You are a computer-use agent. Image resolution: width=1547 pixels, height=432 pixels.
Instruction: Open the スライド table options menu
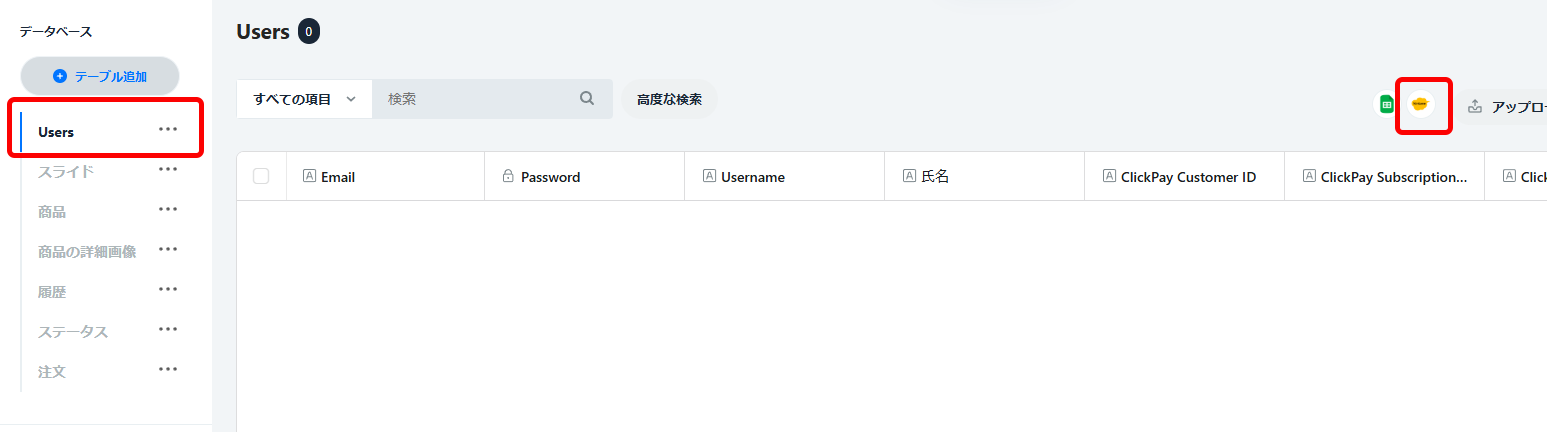click(x=168, y=169)
